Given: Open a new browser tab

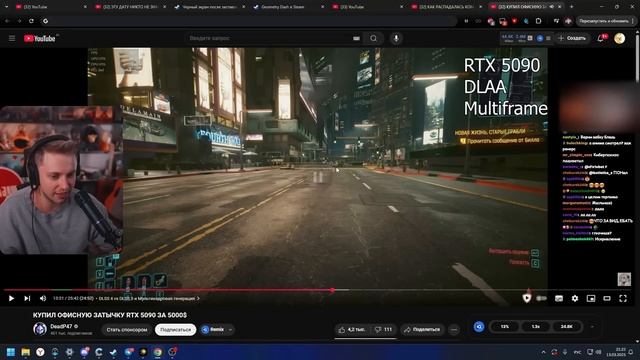Looking at the screenshot, I should (x=571, y=7).
